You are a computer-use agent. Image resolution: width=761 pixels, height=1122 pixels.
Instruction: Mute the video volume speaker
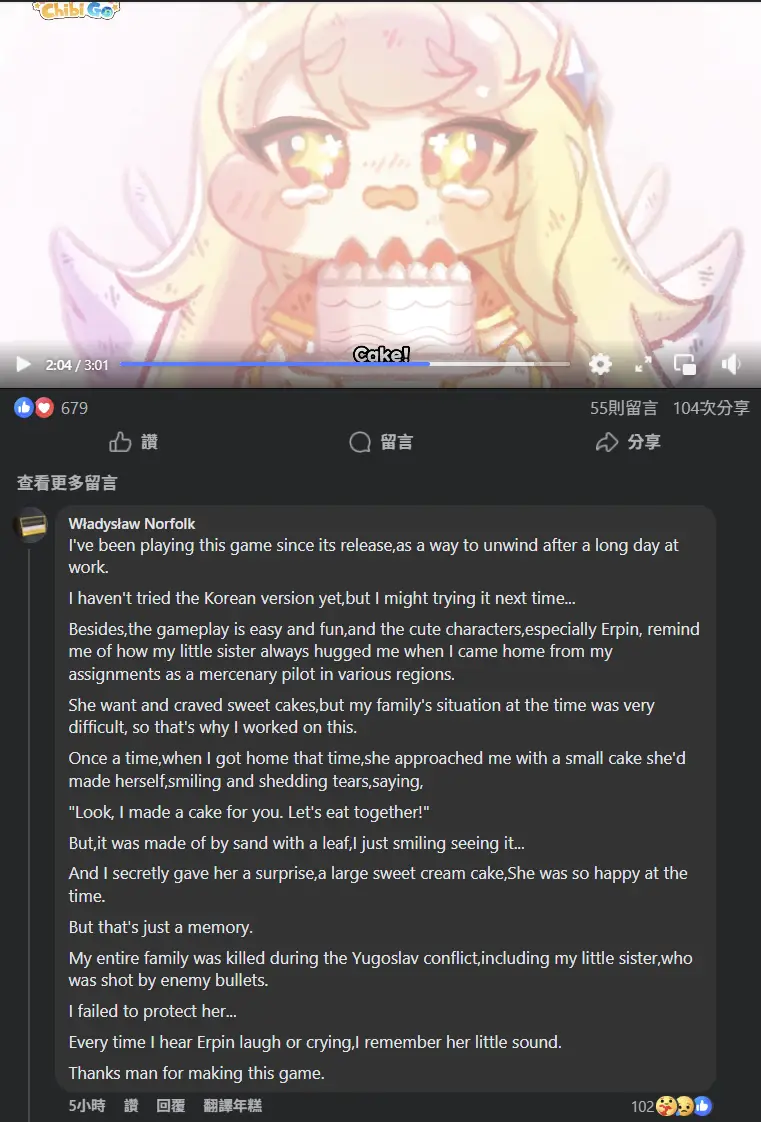coord(731,365)
